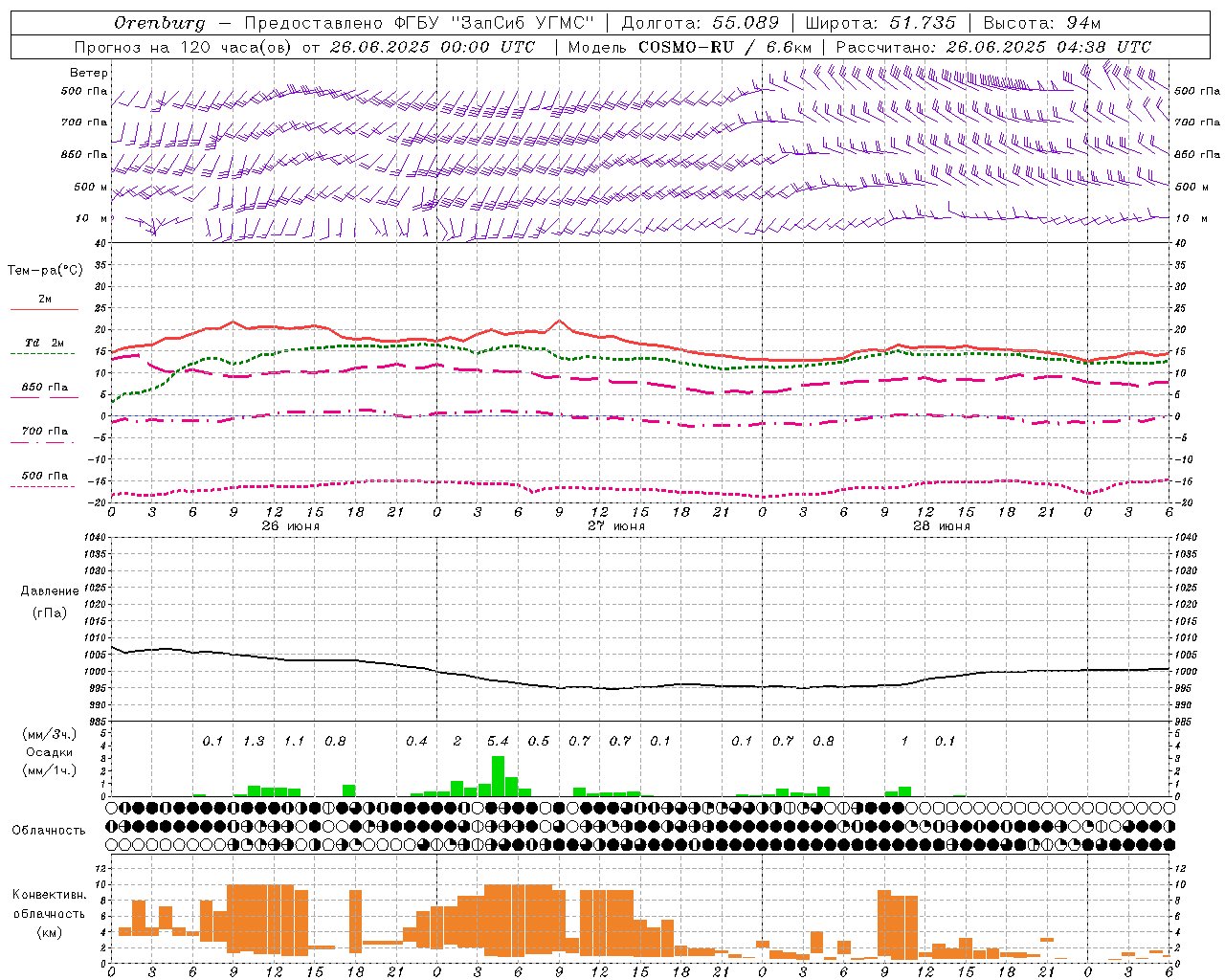Click 'Рассчитано: 26.06.2025 04:38 UTC' timestamp

pyautogui.click(x=993, y=47)
